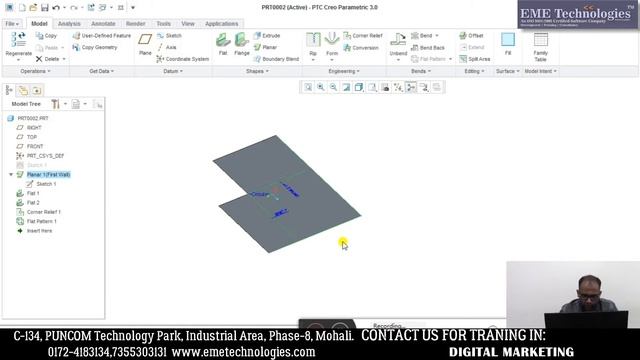The image size is (640, 360).
Task: Open the Family Table
Action: pyautogui.click(x=540, y=47)
